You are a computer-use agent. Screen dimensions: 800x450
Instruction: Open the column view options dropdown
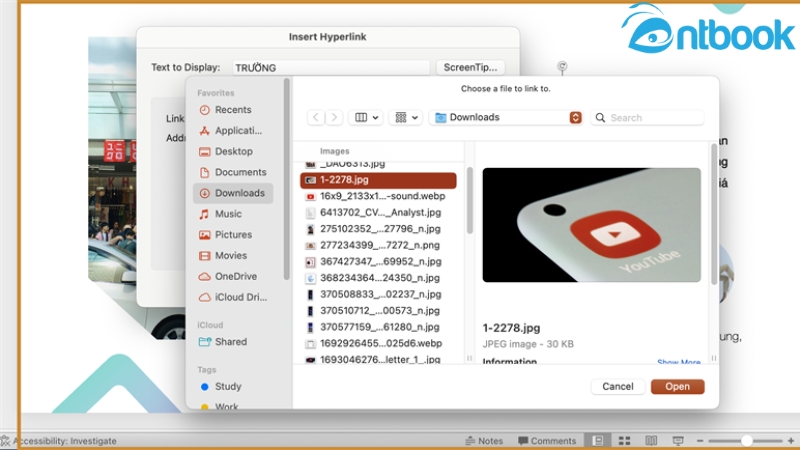366,117
